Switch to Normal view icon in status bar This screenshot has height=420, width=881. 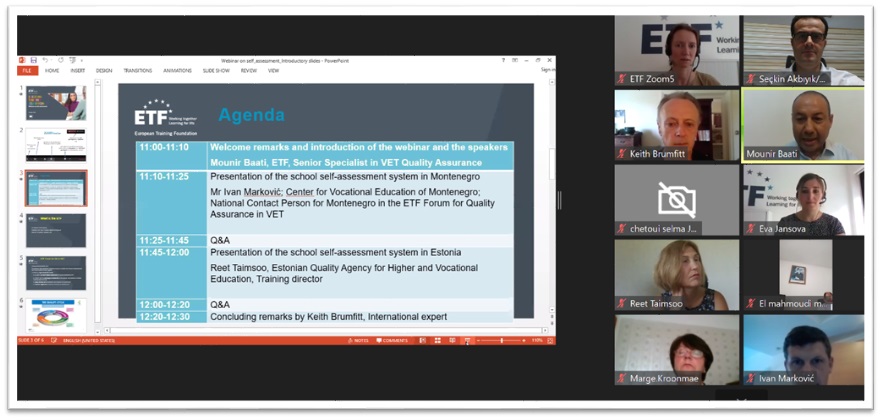[423, 340]
